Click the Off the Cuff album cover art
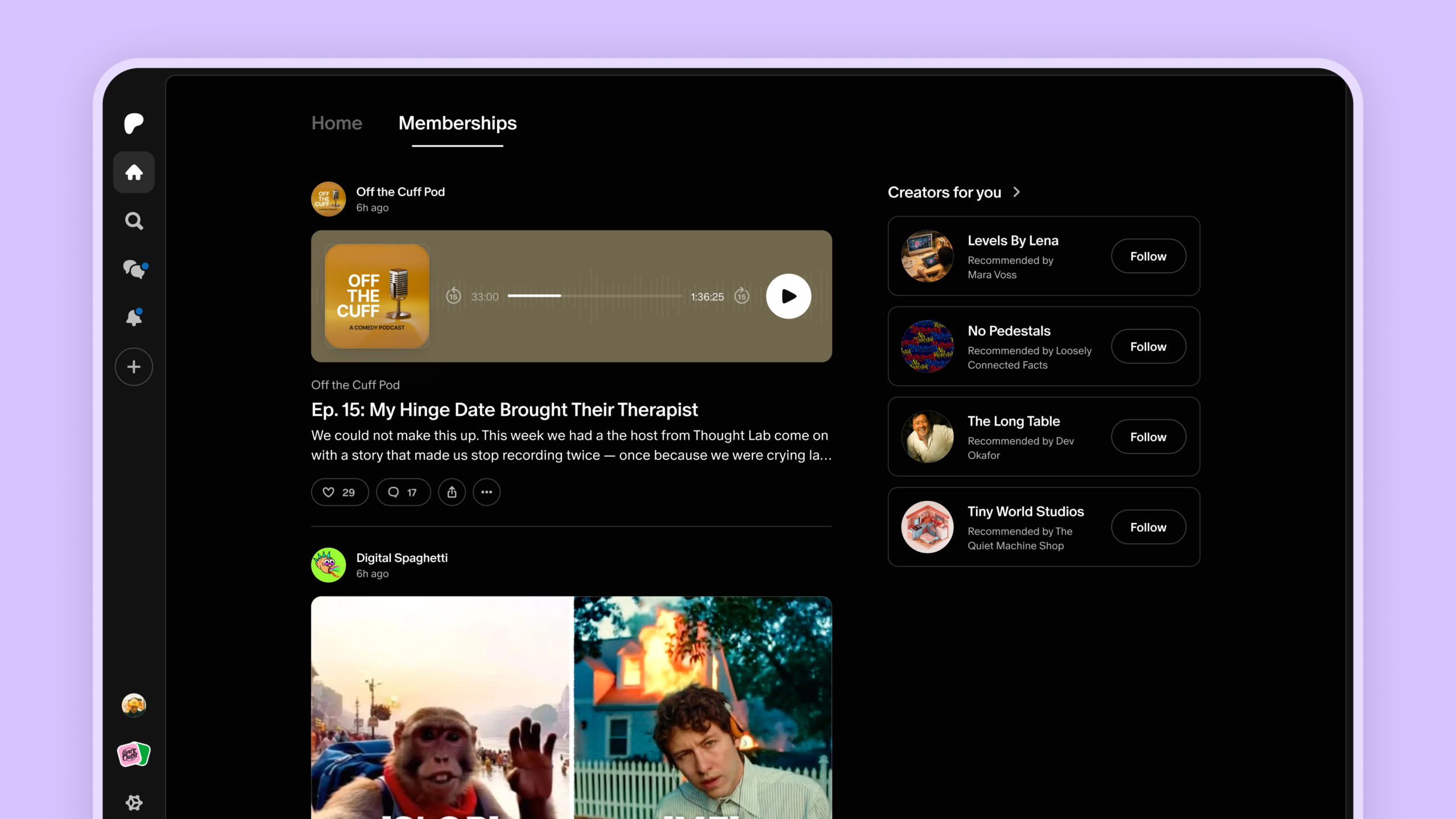Screen dimensions: 1456x819 click(x=377, y=296)
